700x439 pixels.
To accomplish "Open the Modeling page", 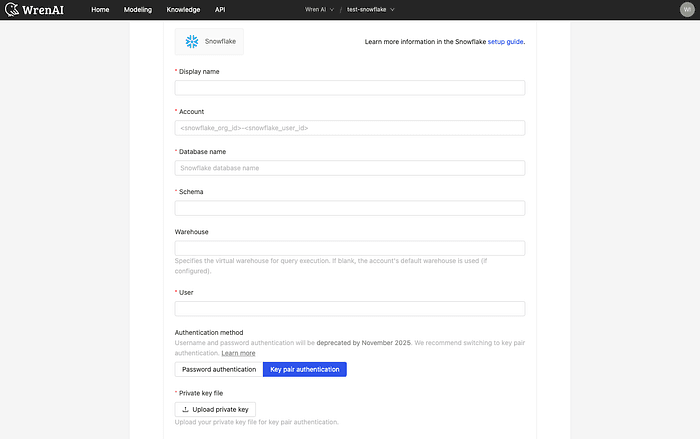I will tap(139, 9).
